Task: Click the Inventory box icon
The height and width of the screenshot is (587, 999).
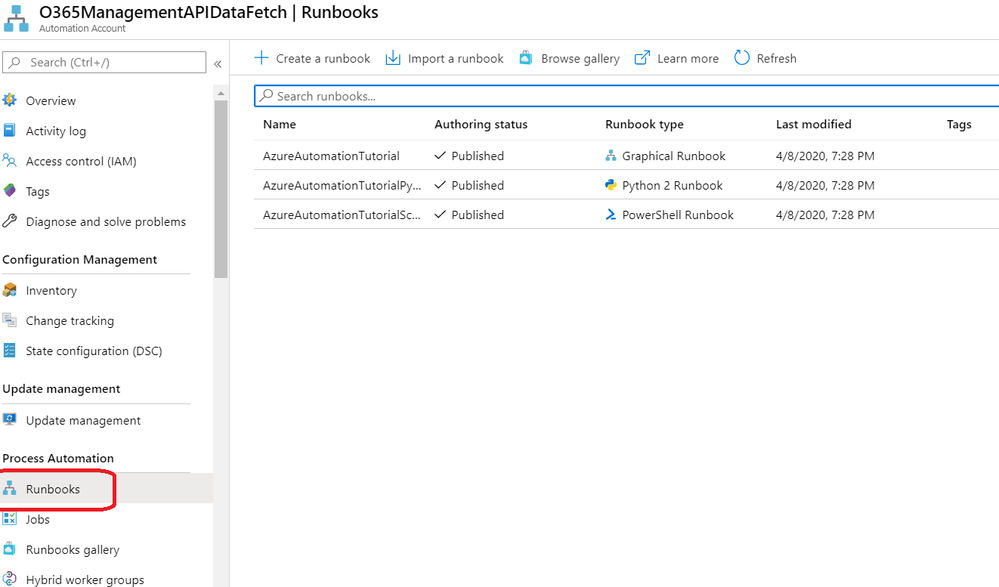Action: coord(10,290)
